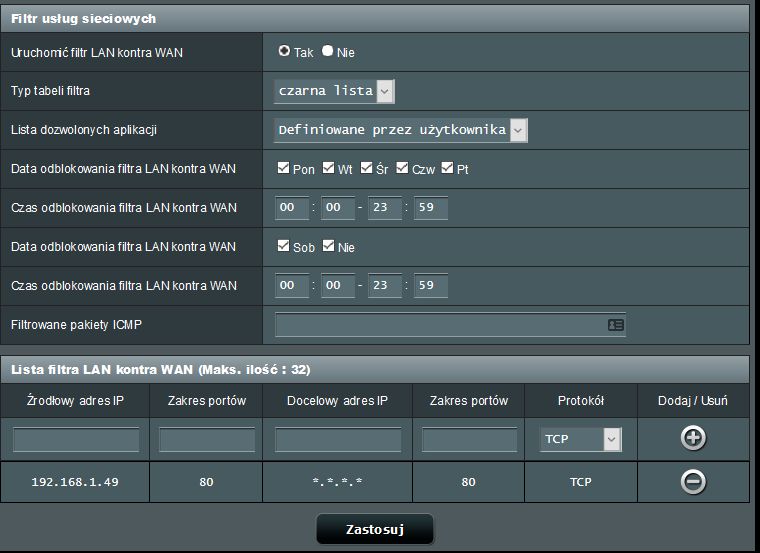Toggle the Wt weekday checkbox
This screenshot has width=760, height=553.
pos(328,168)
